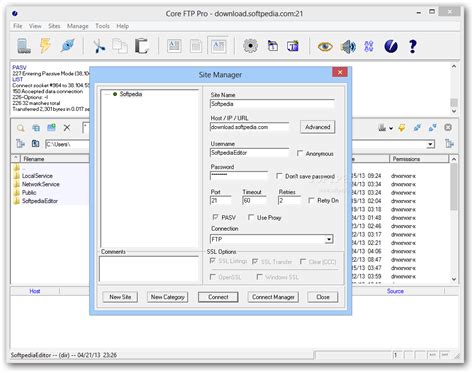Click the magnifier search icon in local pane

click(20, 128)
